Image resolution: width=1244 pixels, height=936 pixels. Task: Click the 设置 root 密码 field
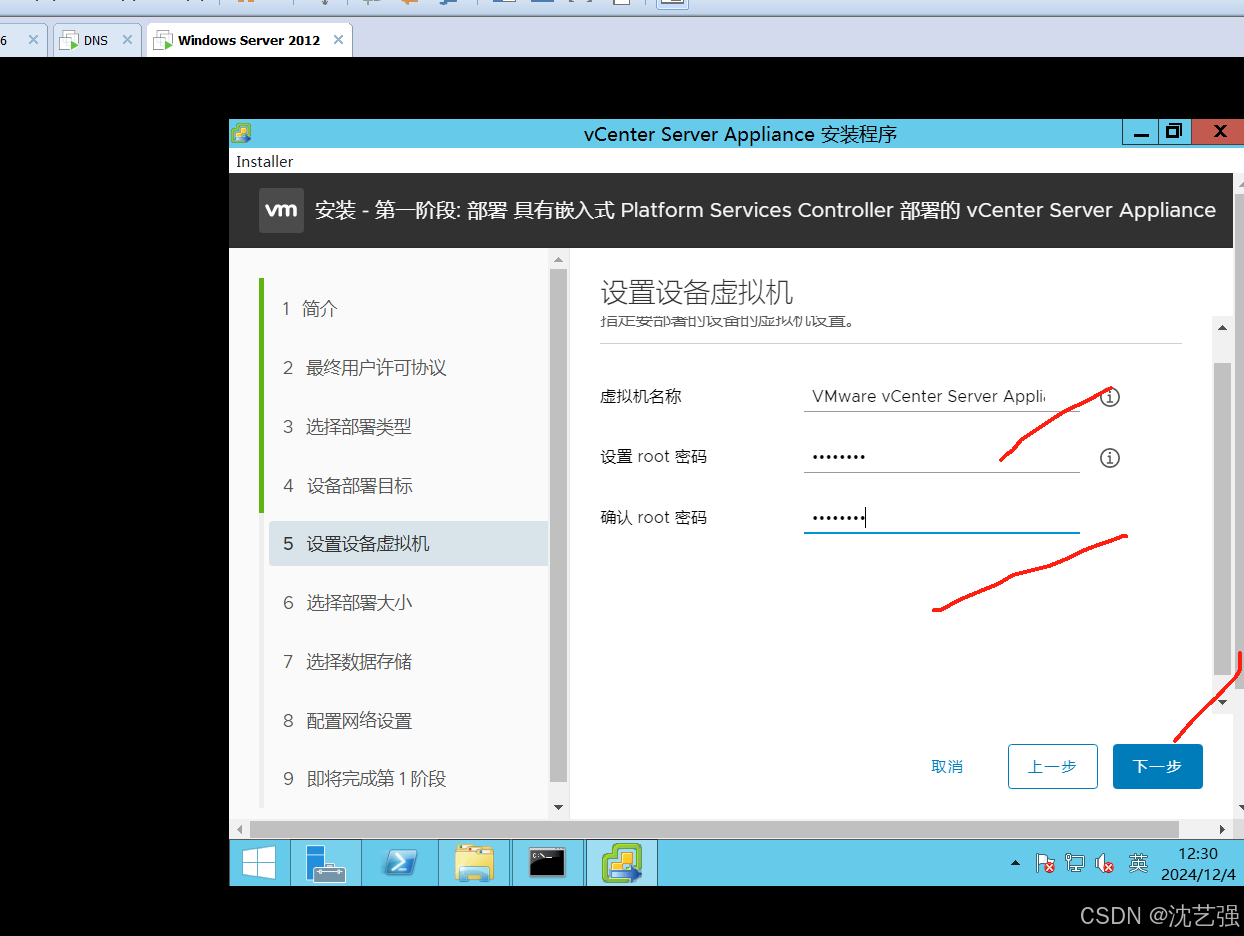point(941,457)
